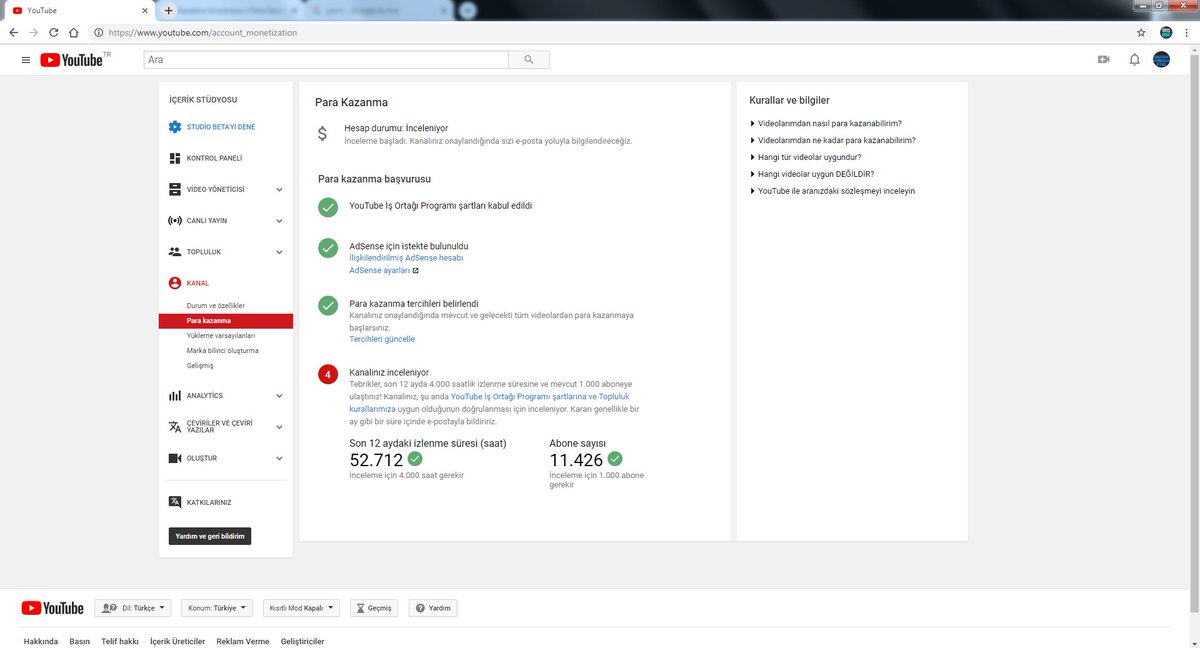Click the browser back arrow
This screenshot has width=1200, height=648.
(x=13, y=32)
